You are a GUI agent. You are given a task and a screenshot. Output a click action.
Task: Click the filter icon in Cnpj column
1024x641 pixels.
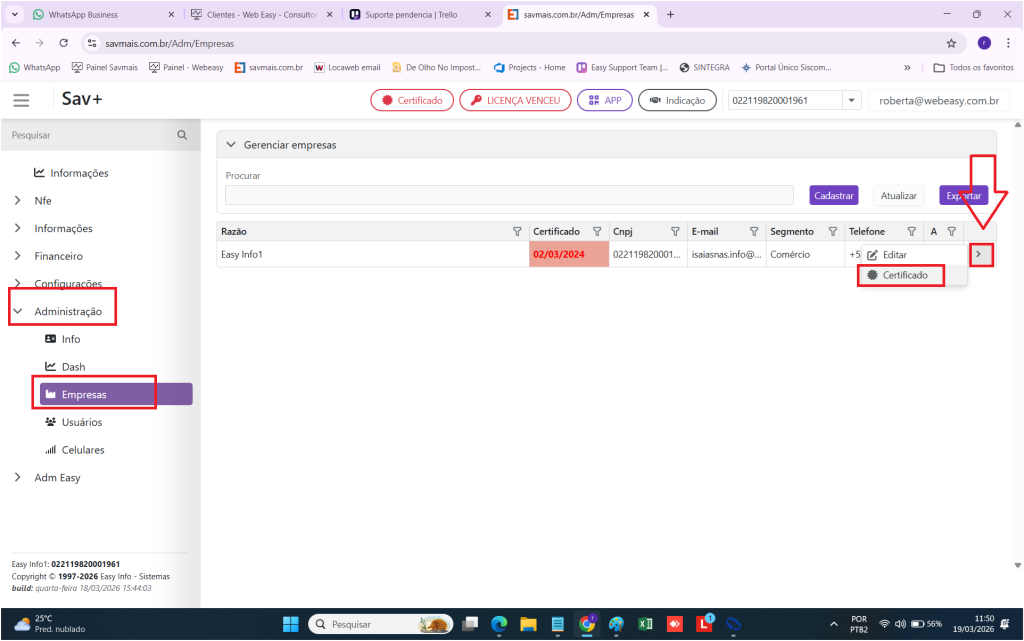675,232
